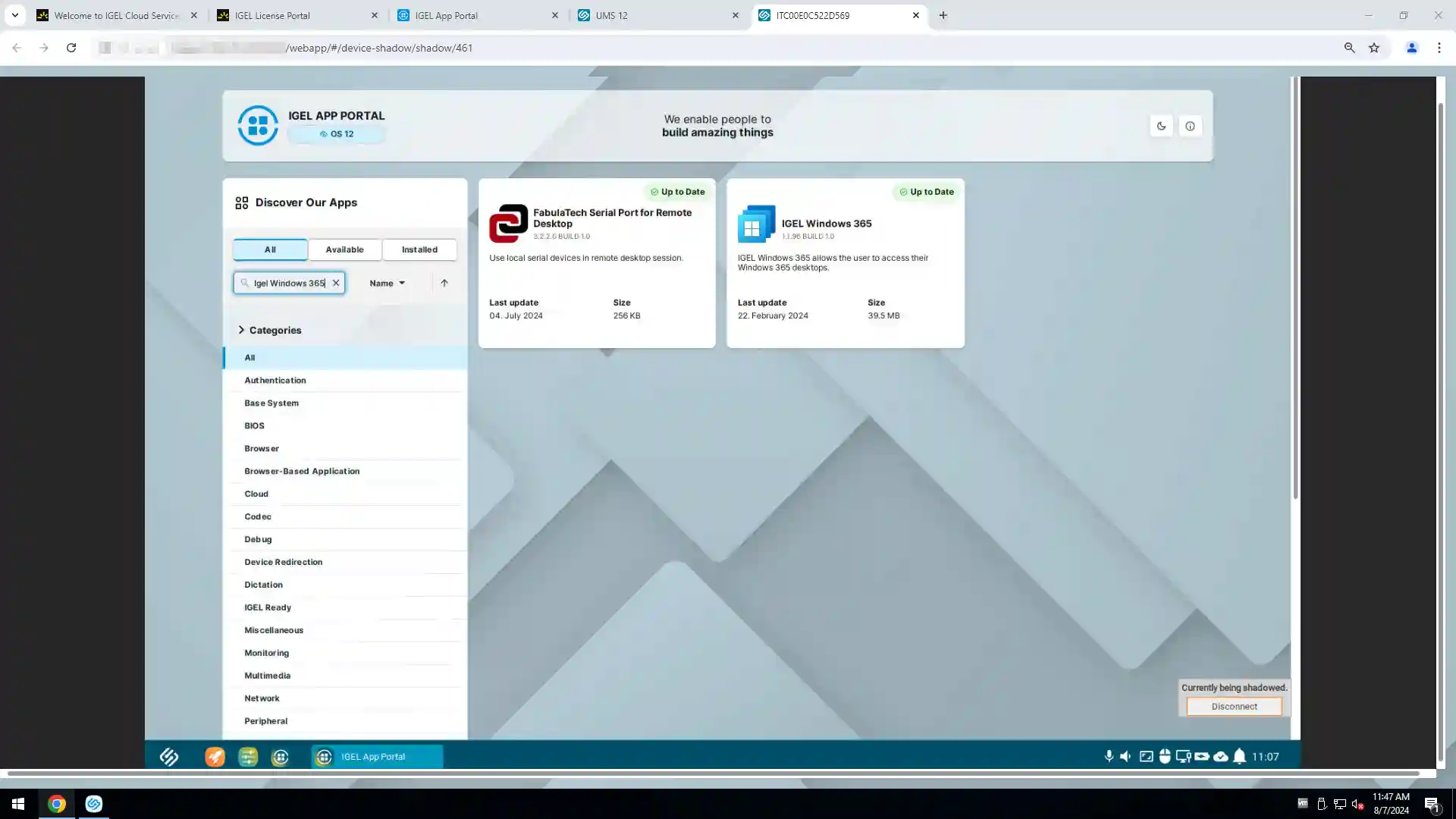This screenshot has width=1456, height=819.
Task: Bookmark this page with star icon
Action: pos(1374,48)
